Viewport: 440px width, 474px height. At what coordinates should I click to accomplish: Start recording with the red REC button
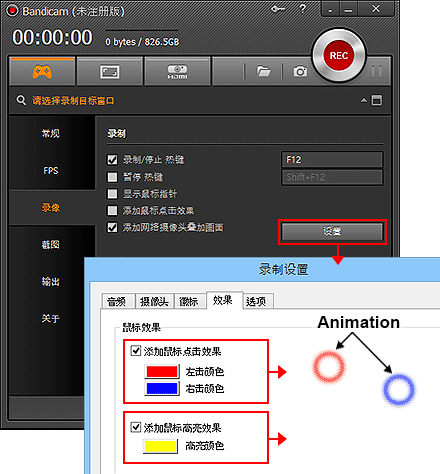coord(339,55)
